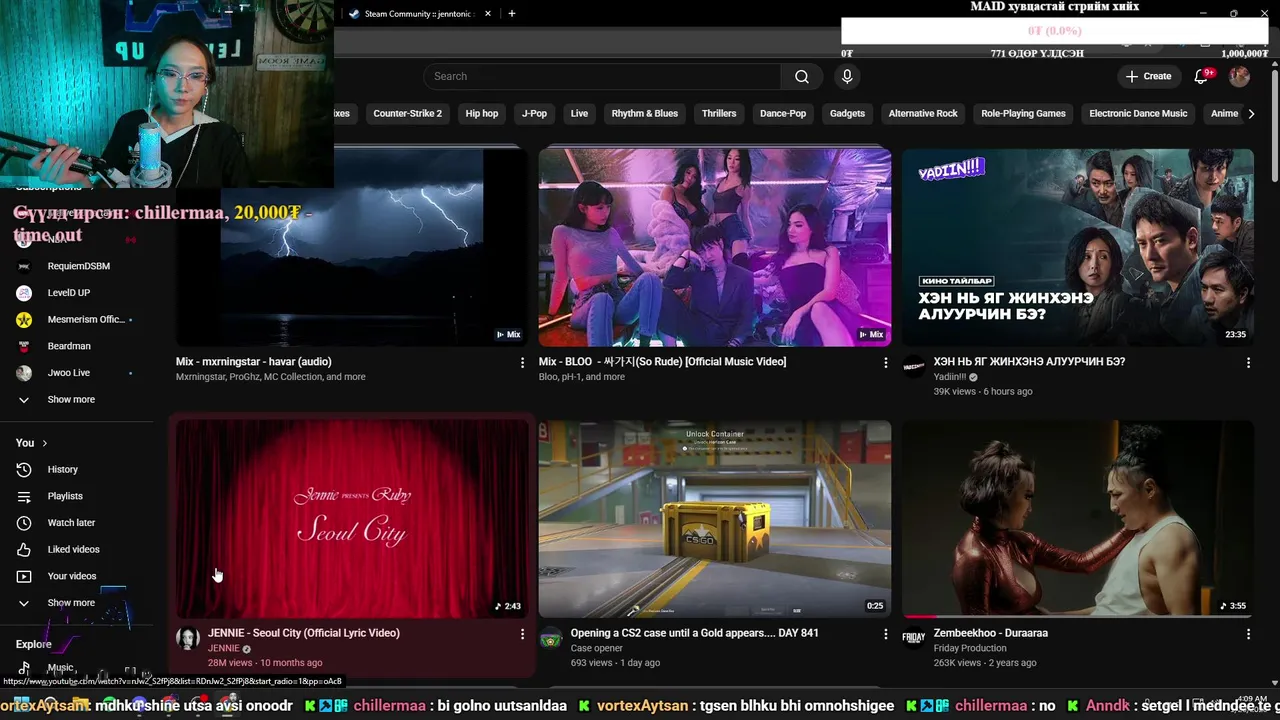Open the CS2 case opening video thumbnail
The image size is (1280, 720).
tap(715, 518)
